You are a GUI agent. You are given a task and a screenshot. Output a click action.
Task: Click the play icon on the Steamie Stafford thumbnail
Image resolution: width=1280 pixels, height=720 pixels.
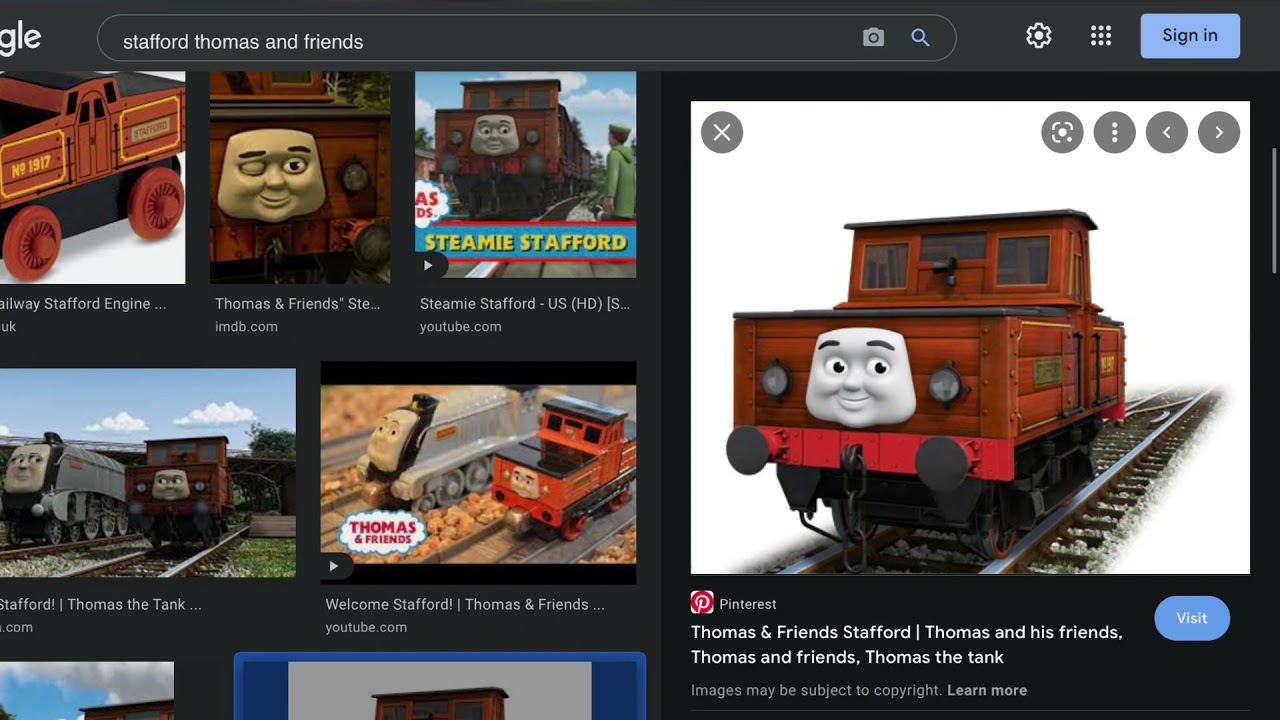pos(428,265)
